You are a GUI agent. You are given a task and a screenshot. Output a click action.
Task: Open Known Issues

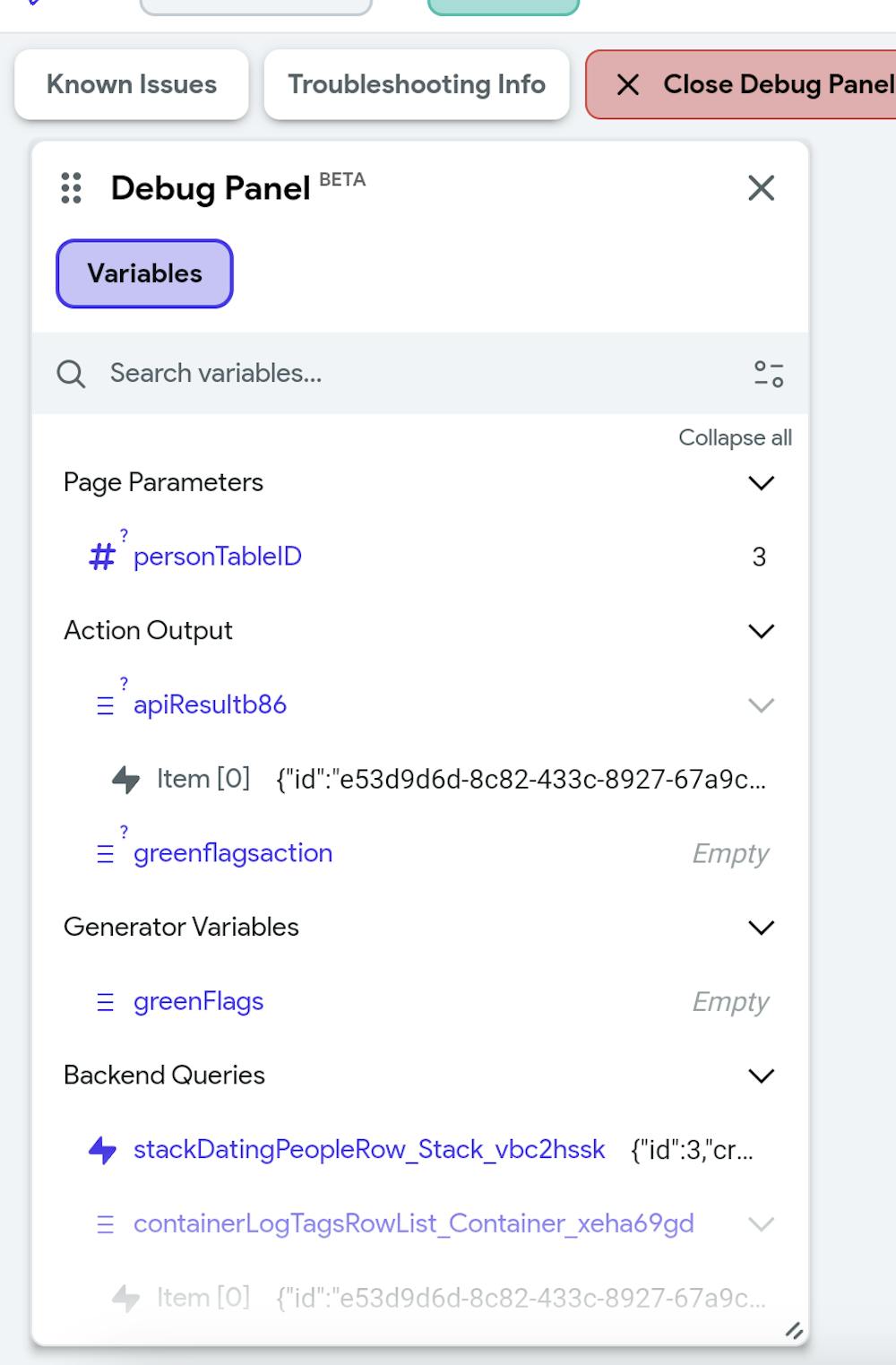point(132,84)
